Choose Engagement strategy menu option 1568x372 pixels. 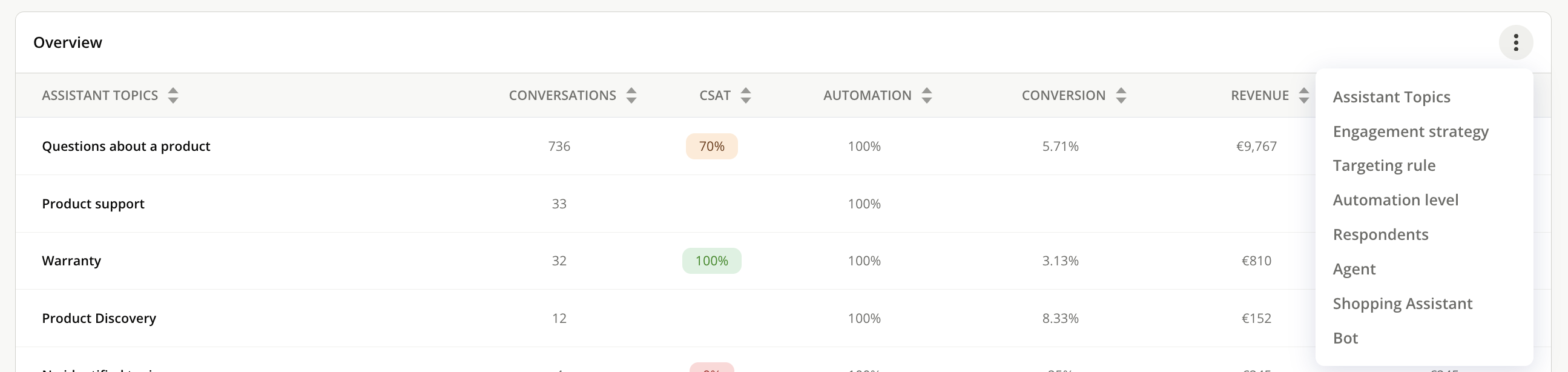1411,131
